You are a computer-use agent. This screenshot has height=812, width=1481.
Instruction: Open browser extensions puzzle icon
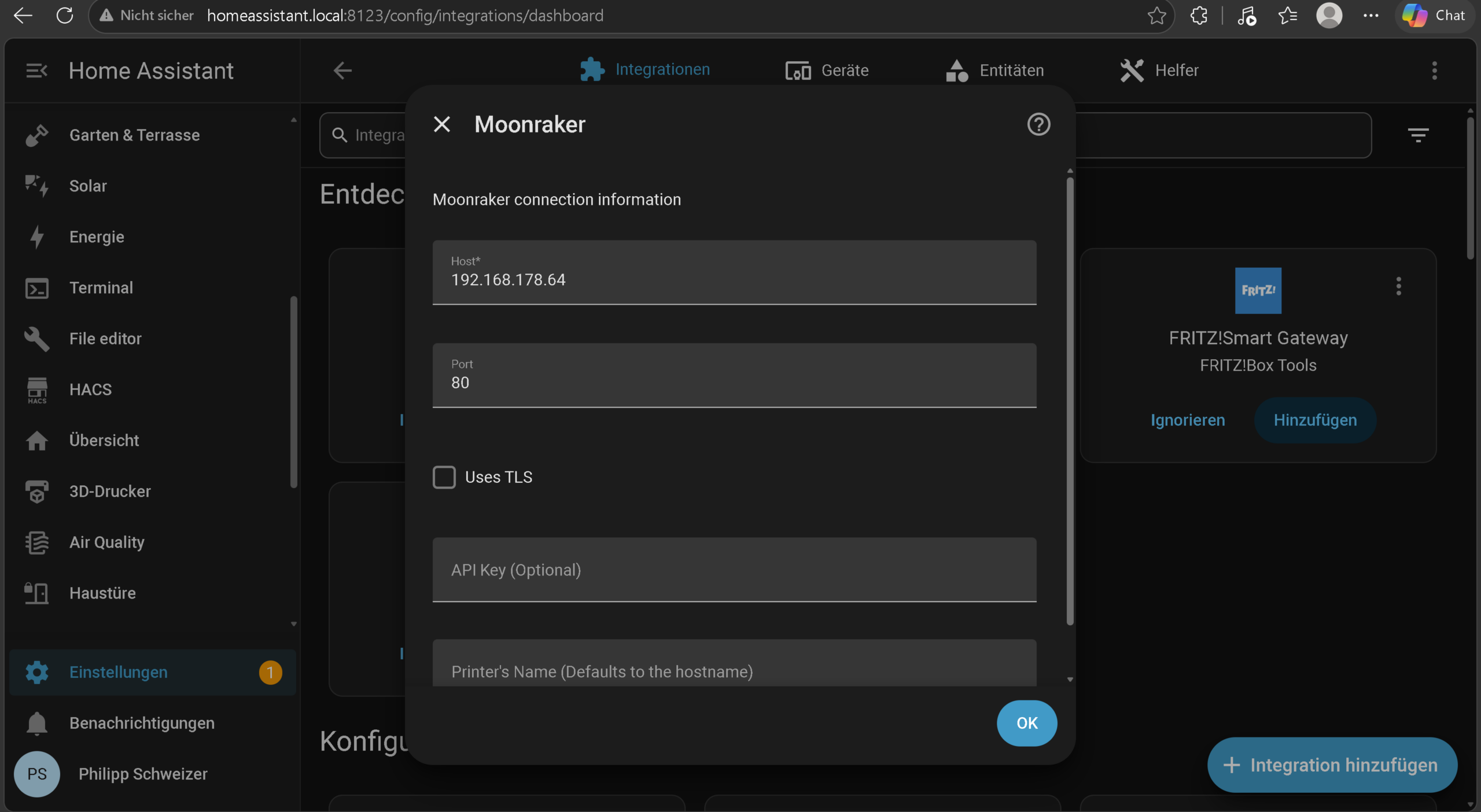point(1199,16)
